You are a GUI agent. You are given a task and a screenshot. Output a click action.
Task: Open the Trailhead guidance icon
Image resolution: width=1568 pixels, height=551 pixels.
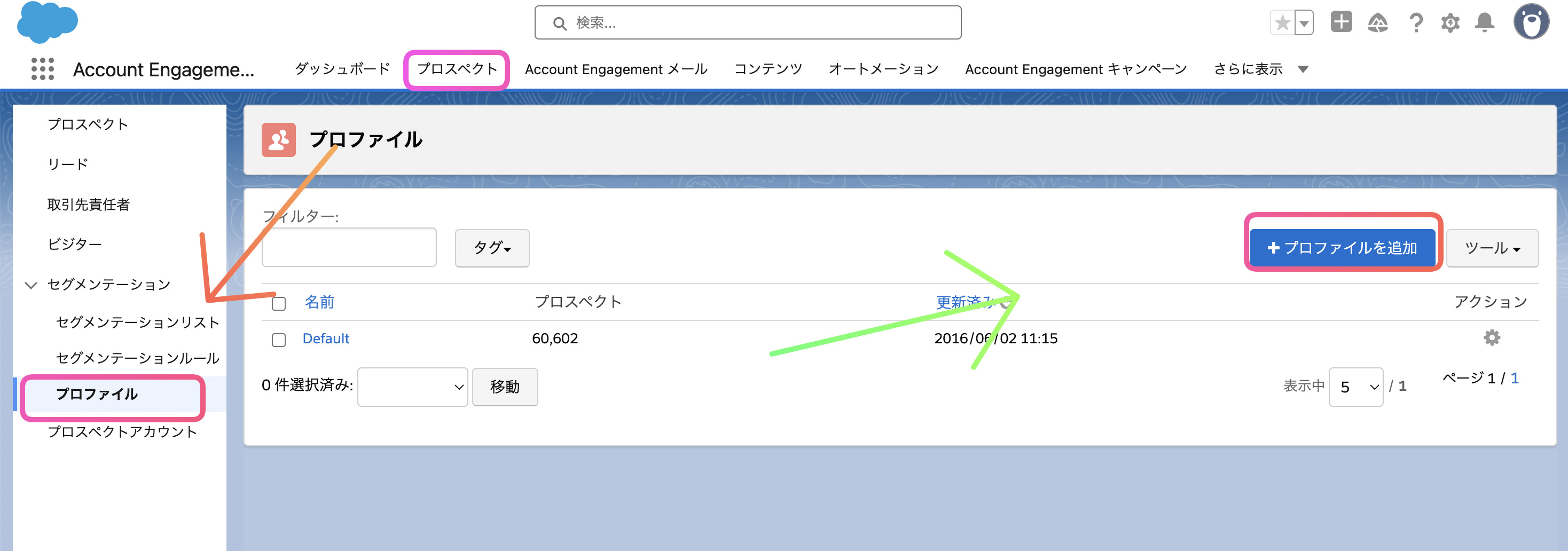1377,23
